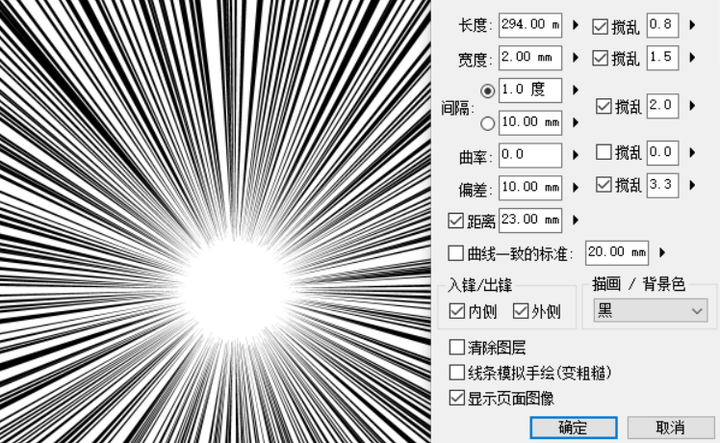The image size is (720, 443).
Task: Open the arrow beside the 1.5 搅乱 value
Action: point(692,58)
